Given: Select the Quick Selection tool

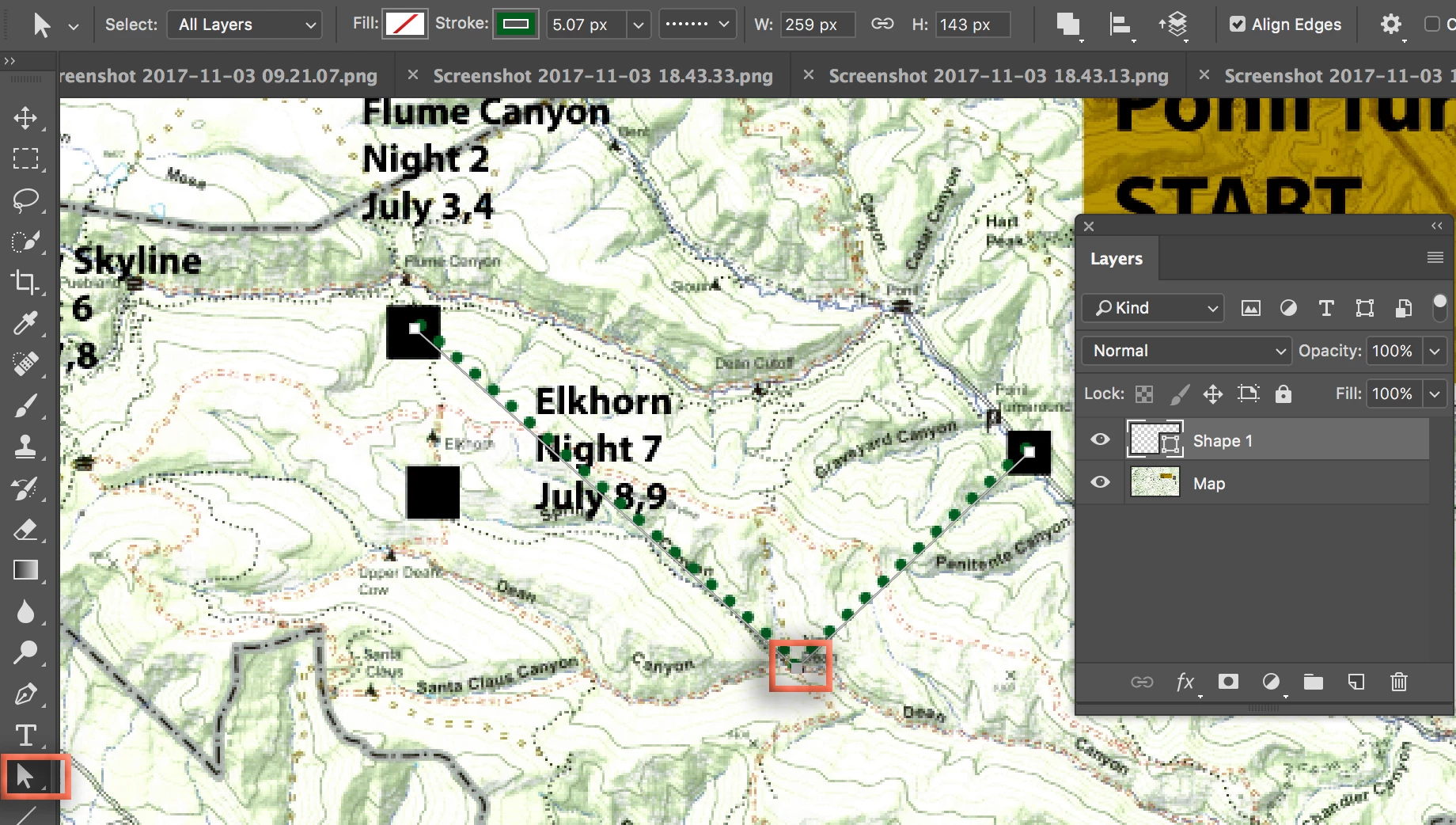Looking at the screenshot, I should click(25, 241).
